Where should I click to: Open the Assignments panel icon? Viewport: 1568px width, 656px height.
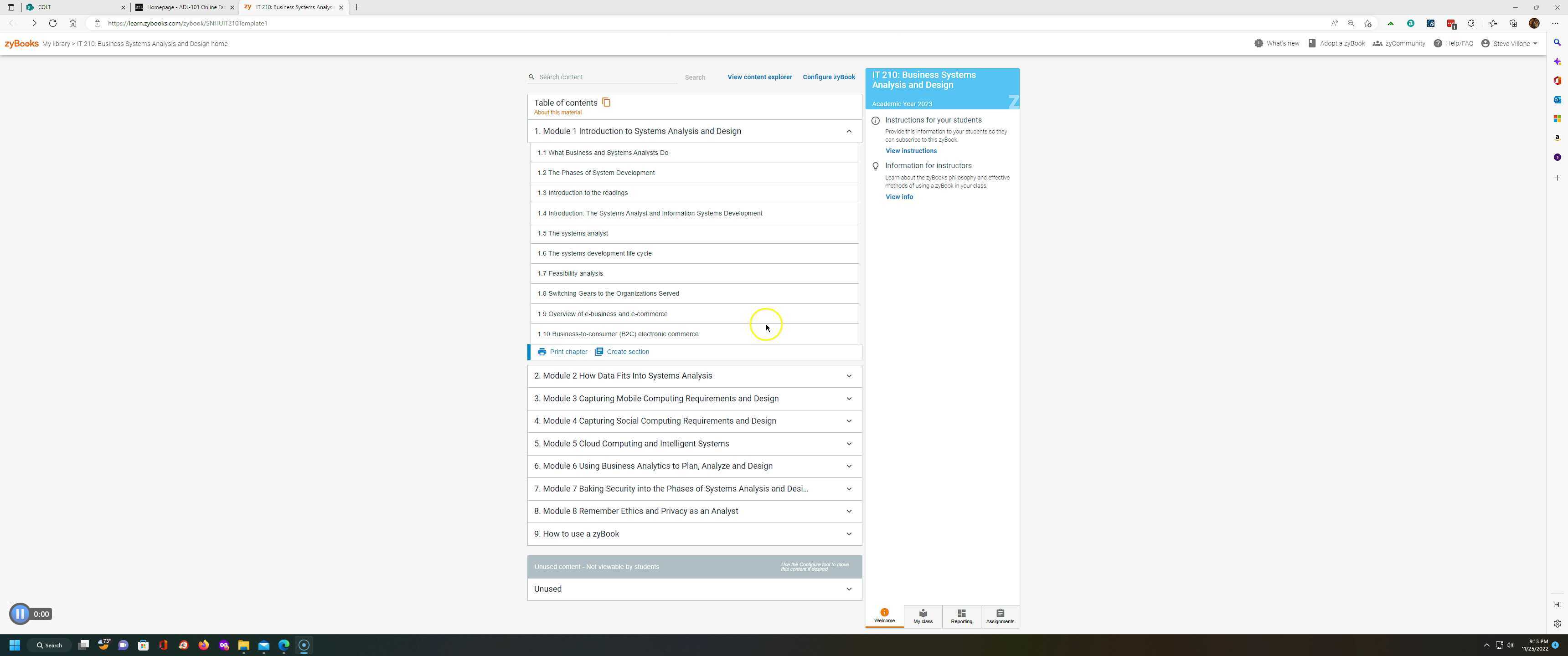1000,613
